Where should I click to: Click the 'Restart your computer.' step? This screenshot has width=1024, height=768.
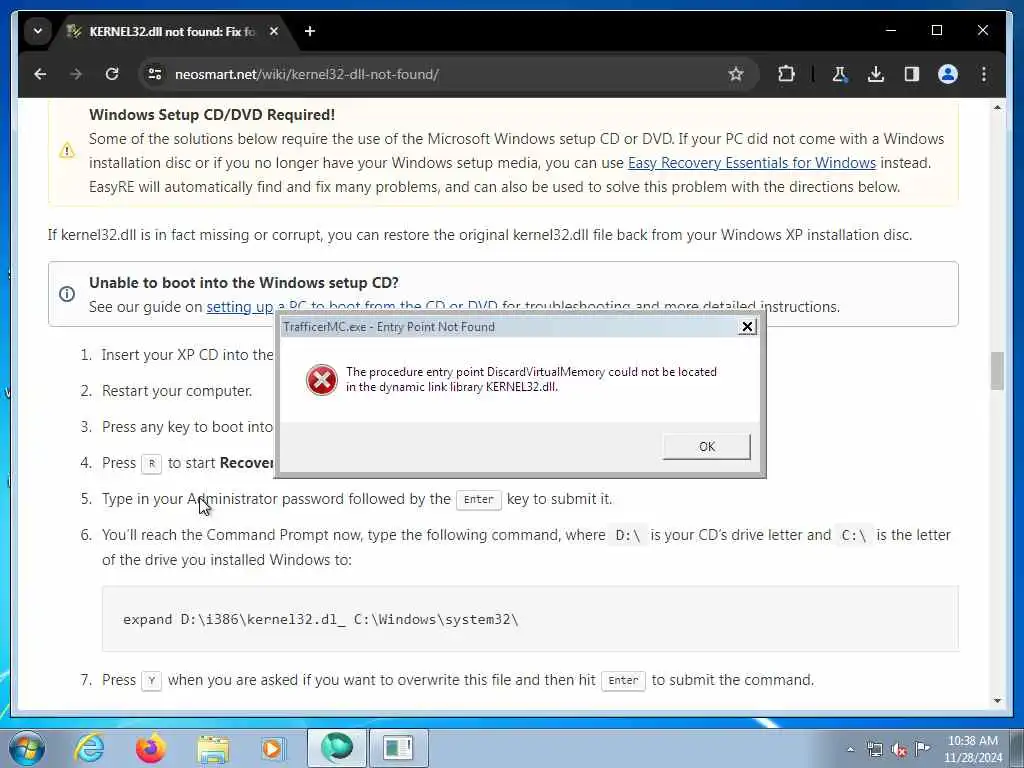(177, 391)
